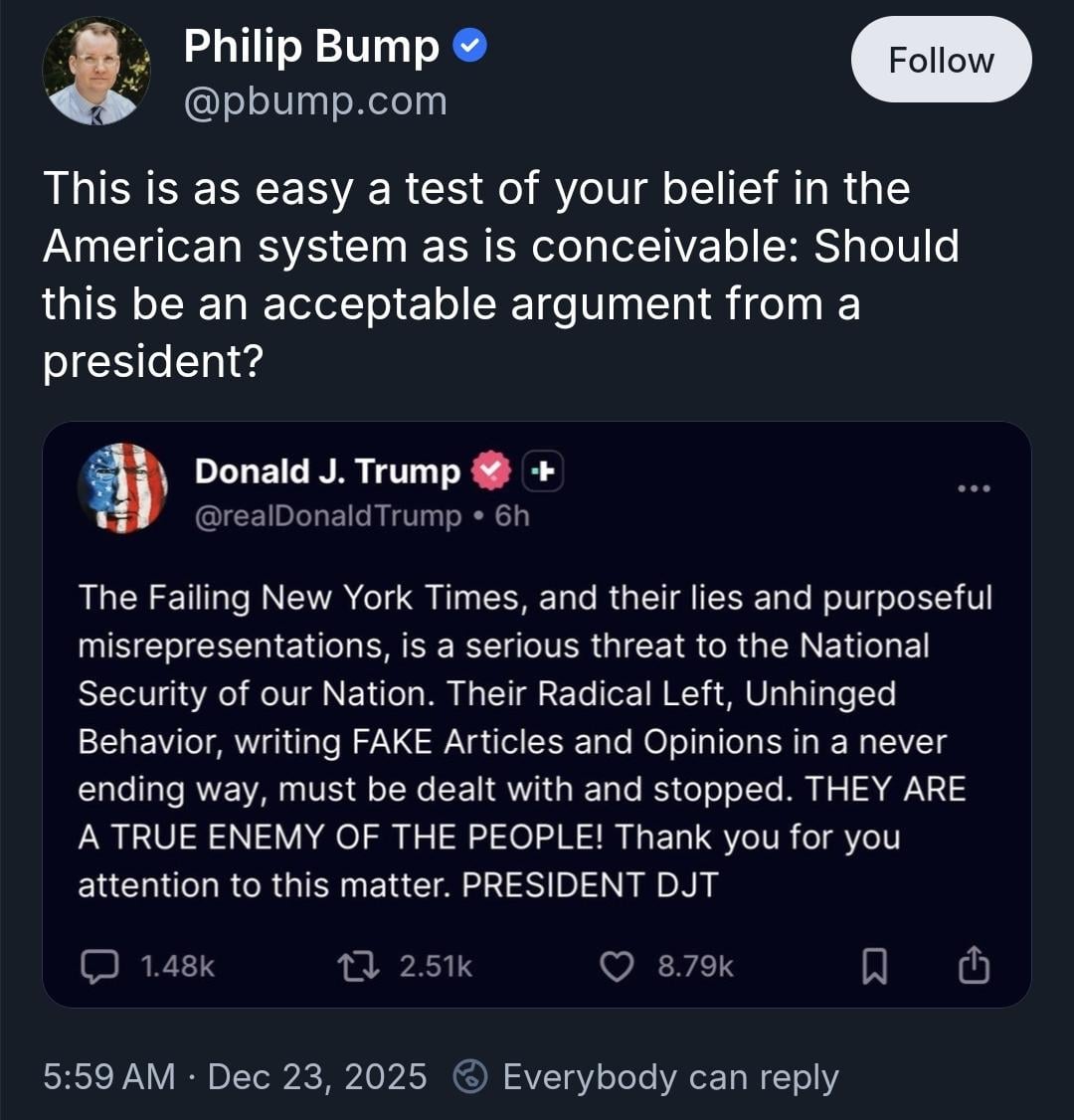Open the quoted post text body
Image resolution: width=1074 pixels, height=1120 pixels.
coord(535,741)
